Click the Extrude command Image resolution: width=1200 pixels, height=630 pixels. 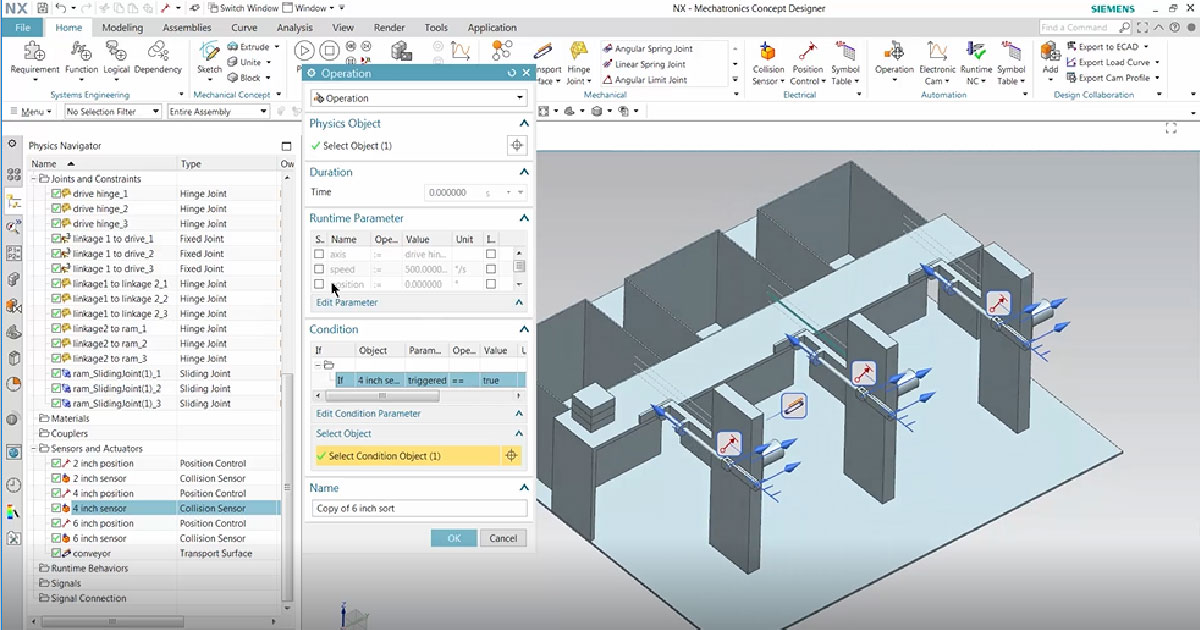coord(246,47)
